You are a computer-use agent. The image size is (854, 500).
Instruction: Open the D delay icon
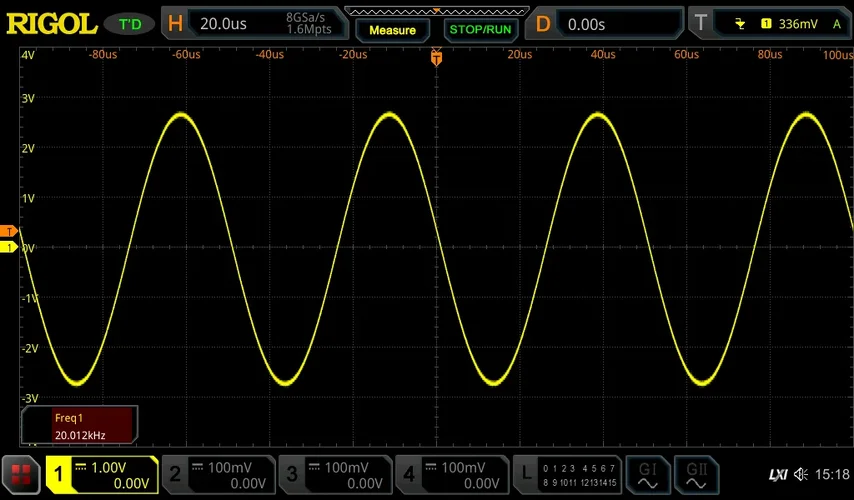[x=542, y=24]
